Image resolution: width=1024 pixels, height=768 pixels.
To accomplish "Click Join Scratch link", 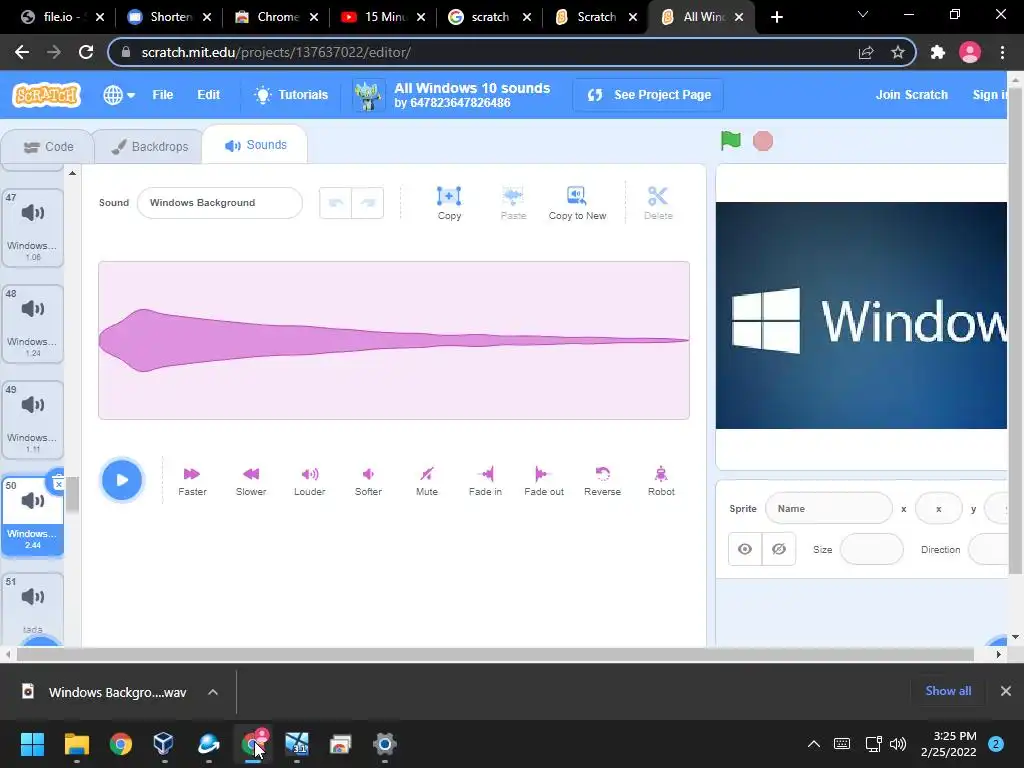I will [911, 95].
